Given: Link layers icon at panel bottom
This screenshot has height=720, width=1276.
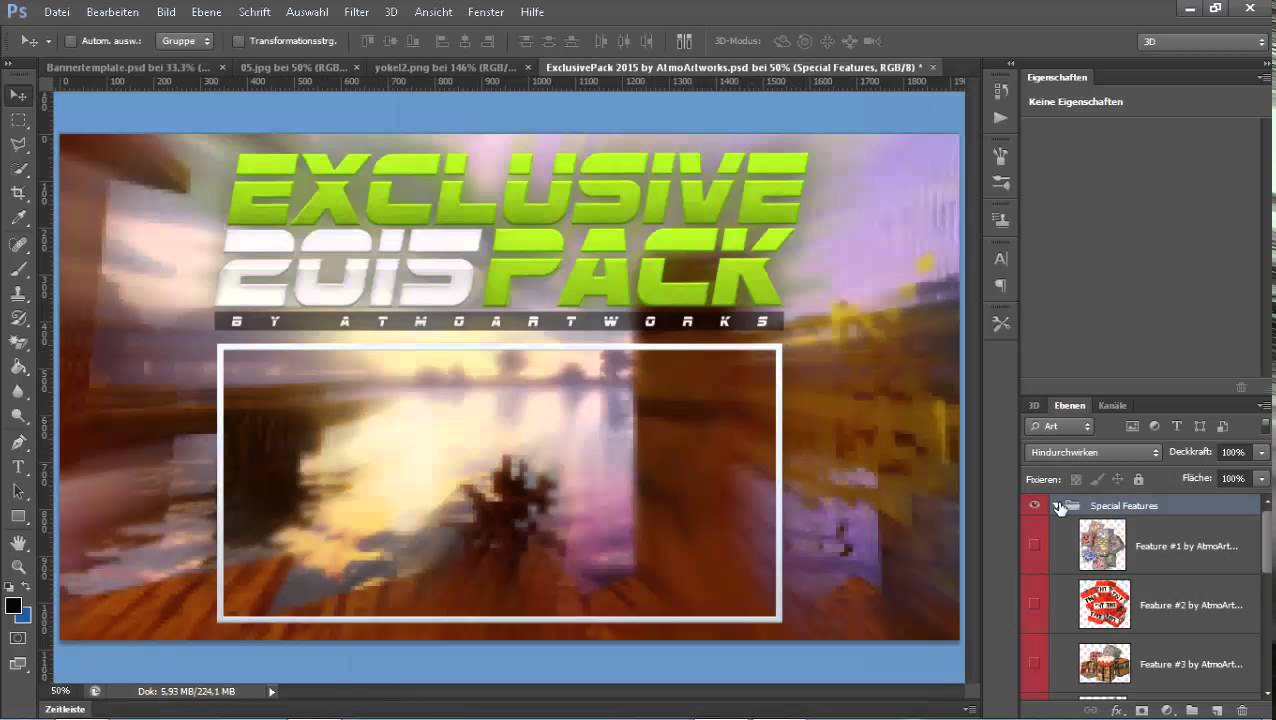Looking at the screenshot, I should (x=1091, y=711).
